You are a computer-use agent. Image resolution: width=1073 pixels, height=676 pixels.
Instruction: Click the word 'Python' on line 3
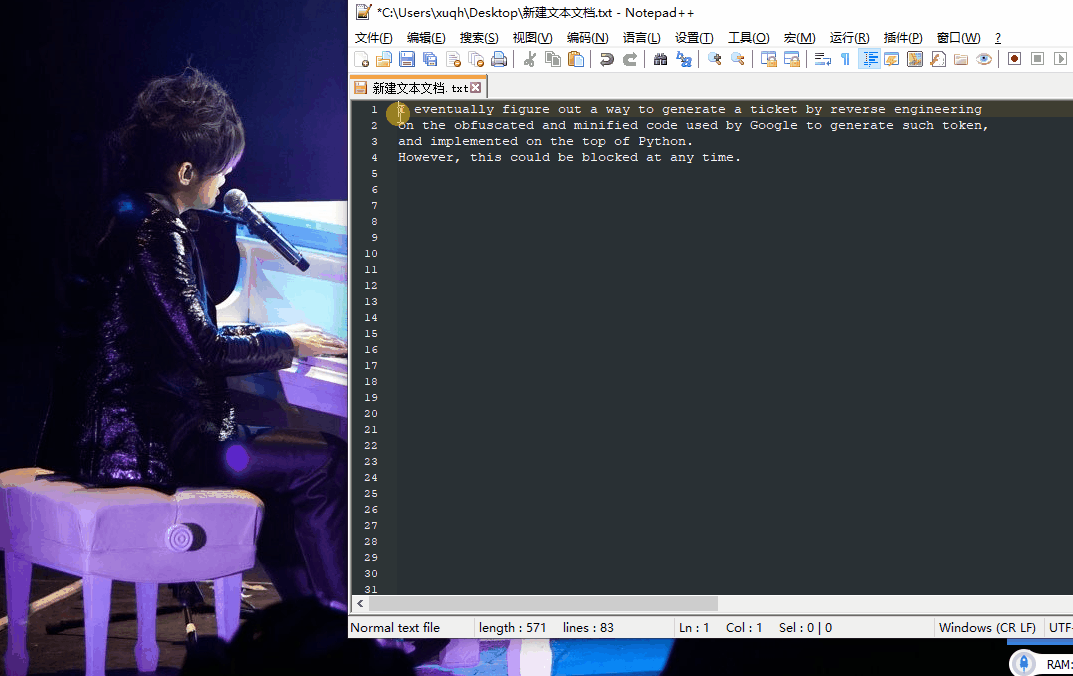pyautogui.click(x=662, y=141)
